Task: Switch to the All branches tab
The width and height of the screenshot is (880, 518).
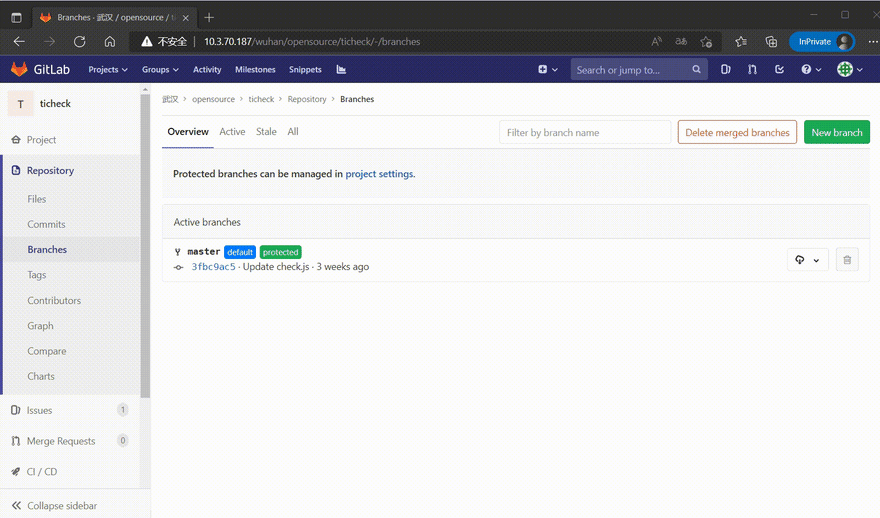Action: coord(293,132)
